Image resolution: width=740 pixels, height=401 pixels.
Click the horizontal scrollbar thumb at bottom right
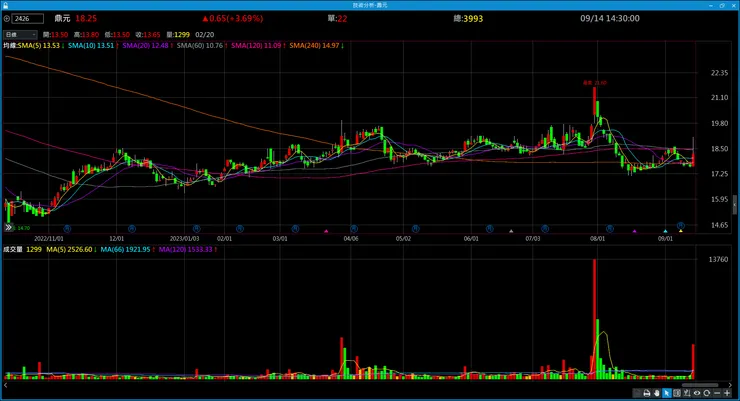coord(700,385)
